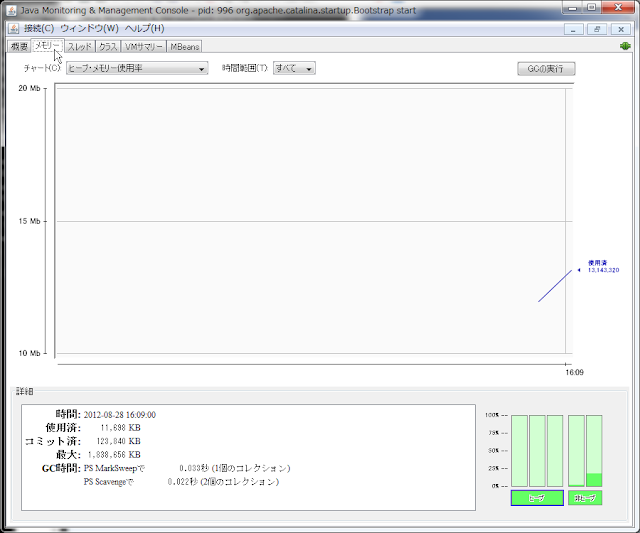Image resolution: width=640 pixels, height=533 pixels.
Task: Click the Java icon in the inner menu bar
Action: (x=13, y=29)
